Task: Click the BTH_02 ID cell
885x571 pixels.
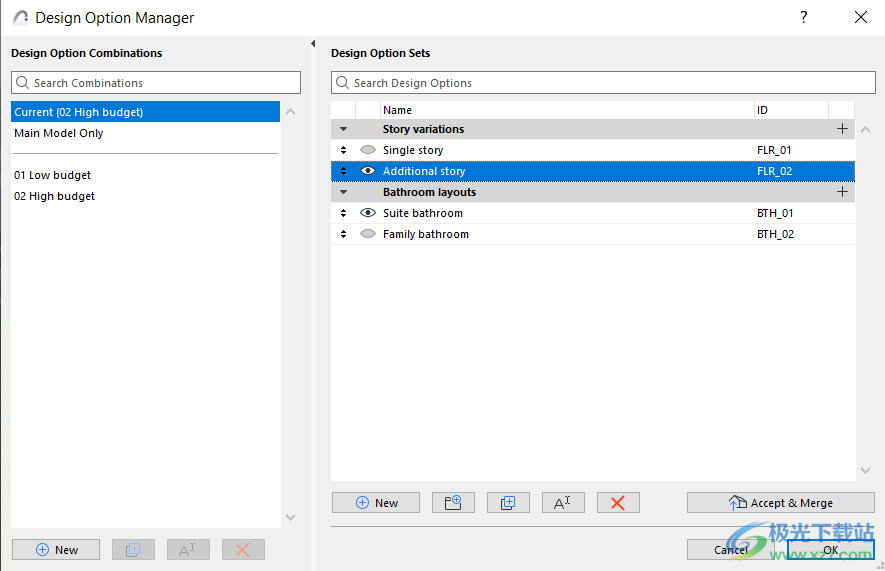Action: click(776, 234)
